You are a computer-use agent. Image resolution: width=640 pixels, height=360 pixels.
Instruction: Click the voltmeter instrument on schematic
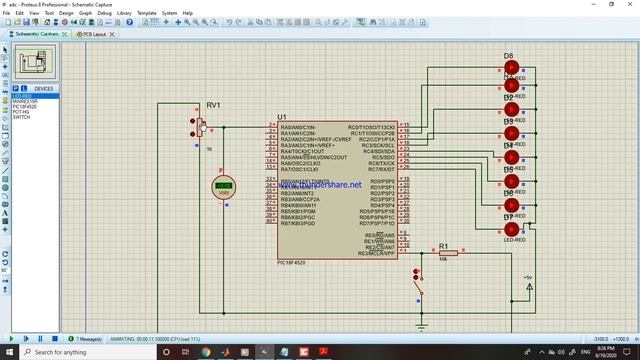tap(224, 187)
